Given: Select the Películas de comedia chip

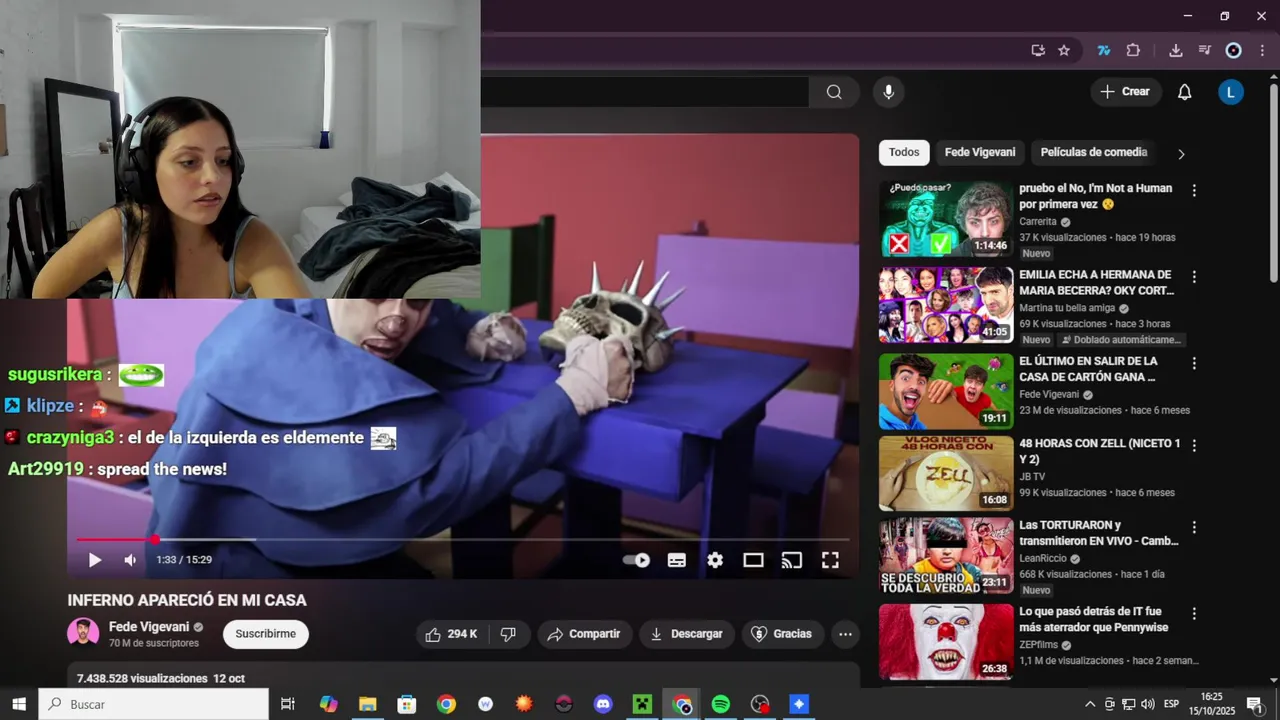Looking at the screenshot, I should click(1094, 153).
